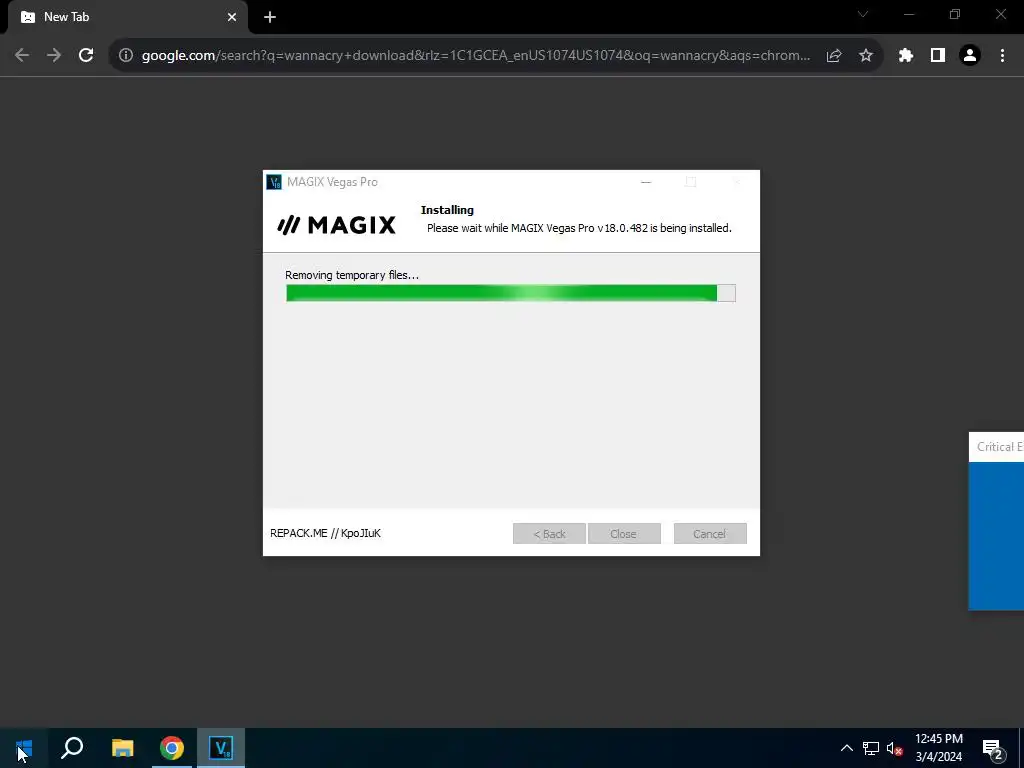The image size is (1024, 768).
Task: Click the Back button in installer
Action: tap(549, 534)
